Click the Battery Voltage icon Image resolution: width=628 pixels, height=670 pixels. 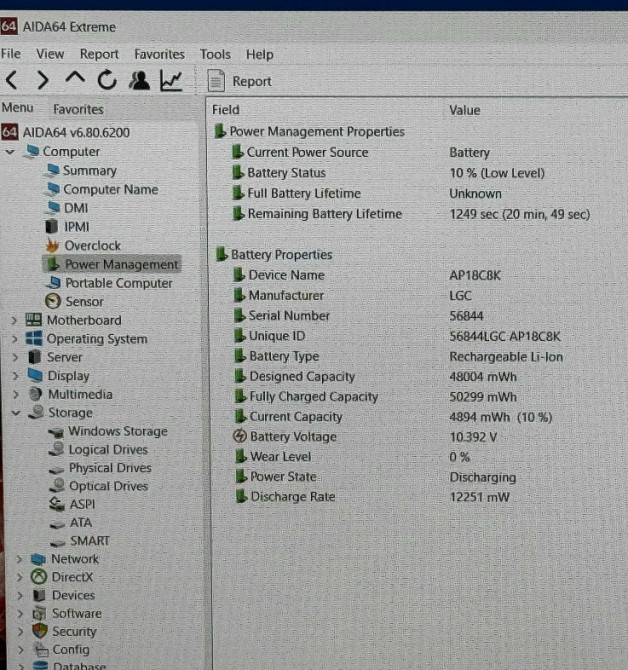click(x=240, y=436)
